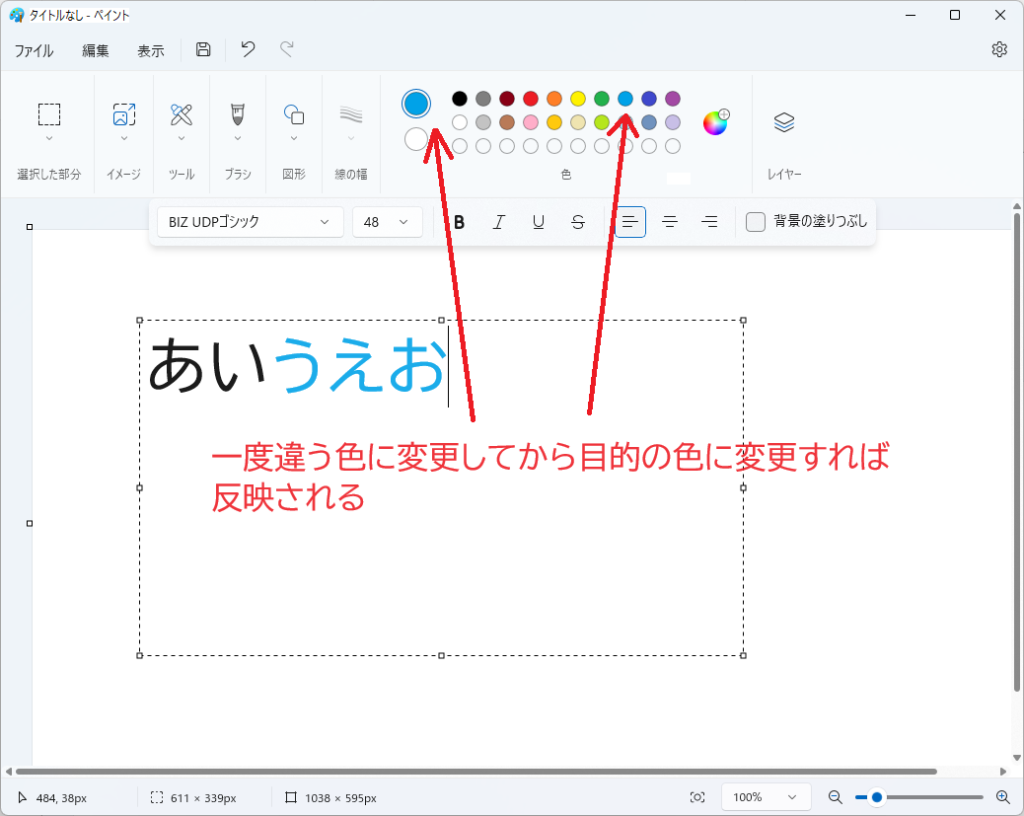This screenshot has width=1024, height=816.
Task: Underline the text
Action: coord(538,222)
